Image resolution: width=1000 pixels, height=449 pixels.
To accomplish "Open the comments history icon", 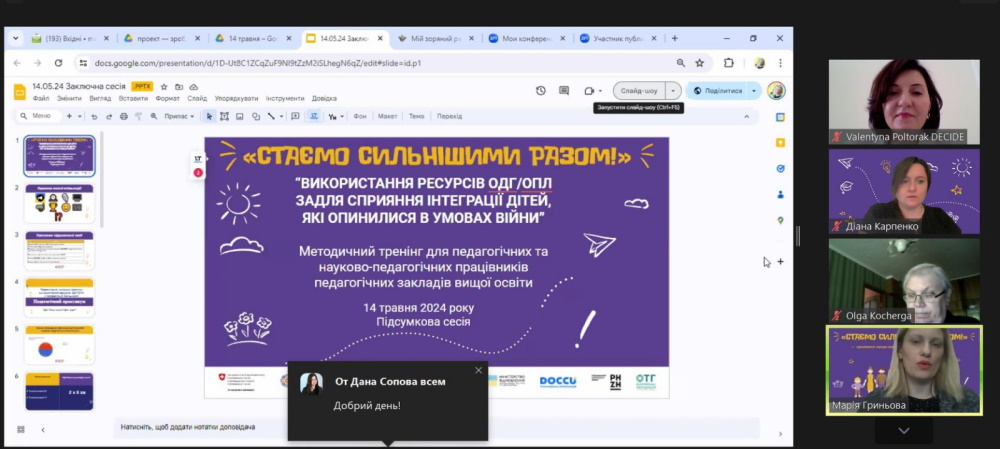I will pos(564,90).
